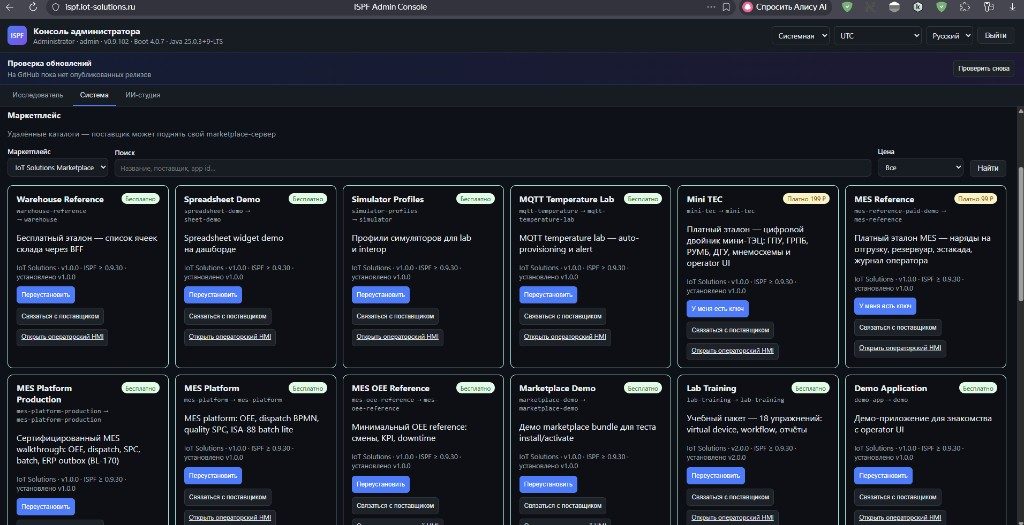Image resolution: width=1024 pixels, height=525 pixels.
Task: Open green shield extension beside the puzzle icon
Action: coord(941,7)
